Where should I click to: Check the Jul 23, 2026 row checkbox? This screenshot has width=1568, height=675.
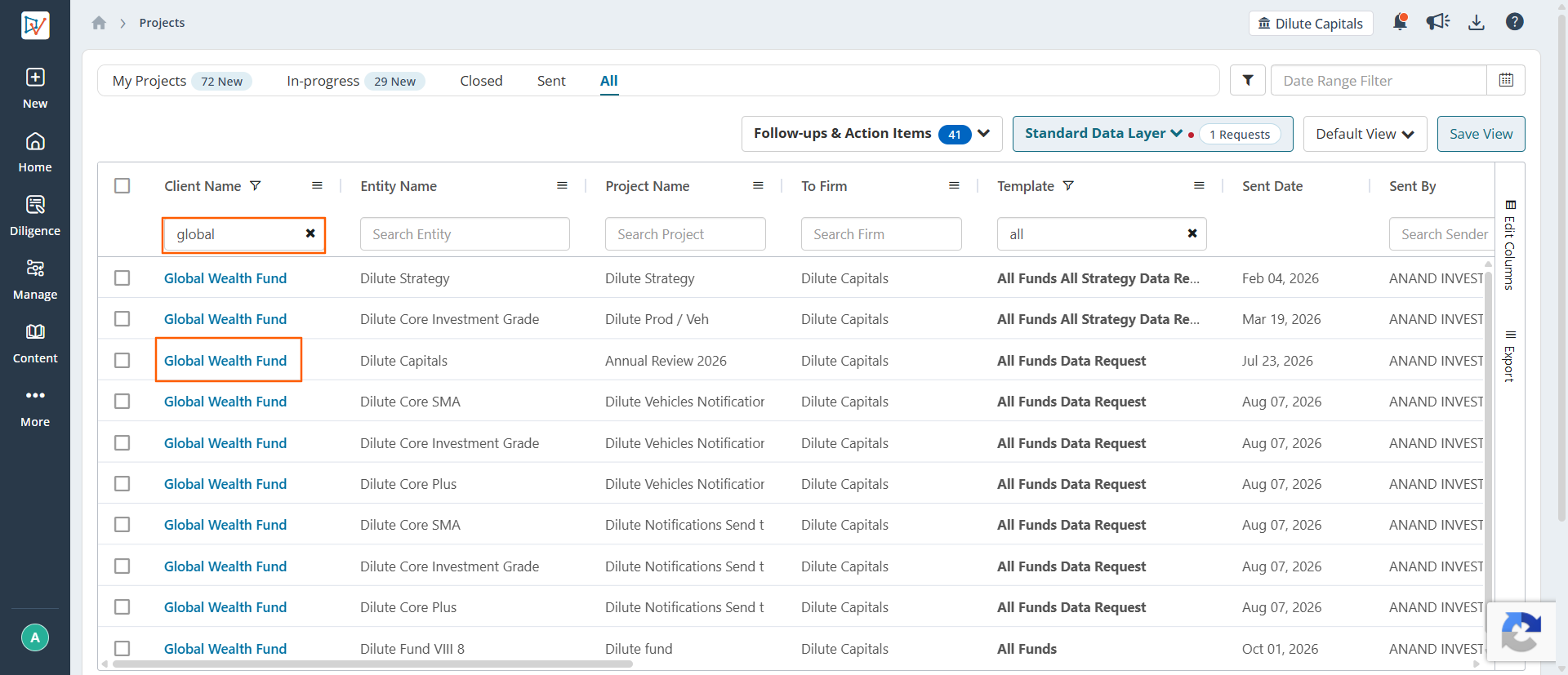click(x=122, y=361)
